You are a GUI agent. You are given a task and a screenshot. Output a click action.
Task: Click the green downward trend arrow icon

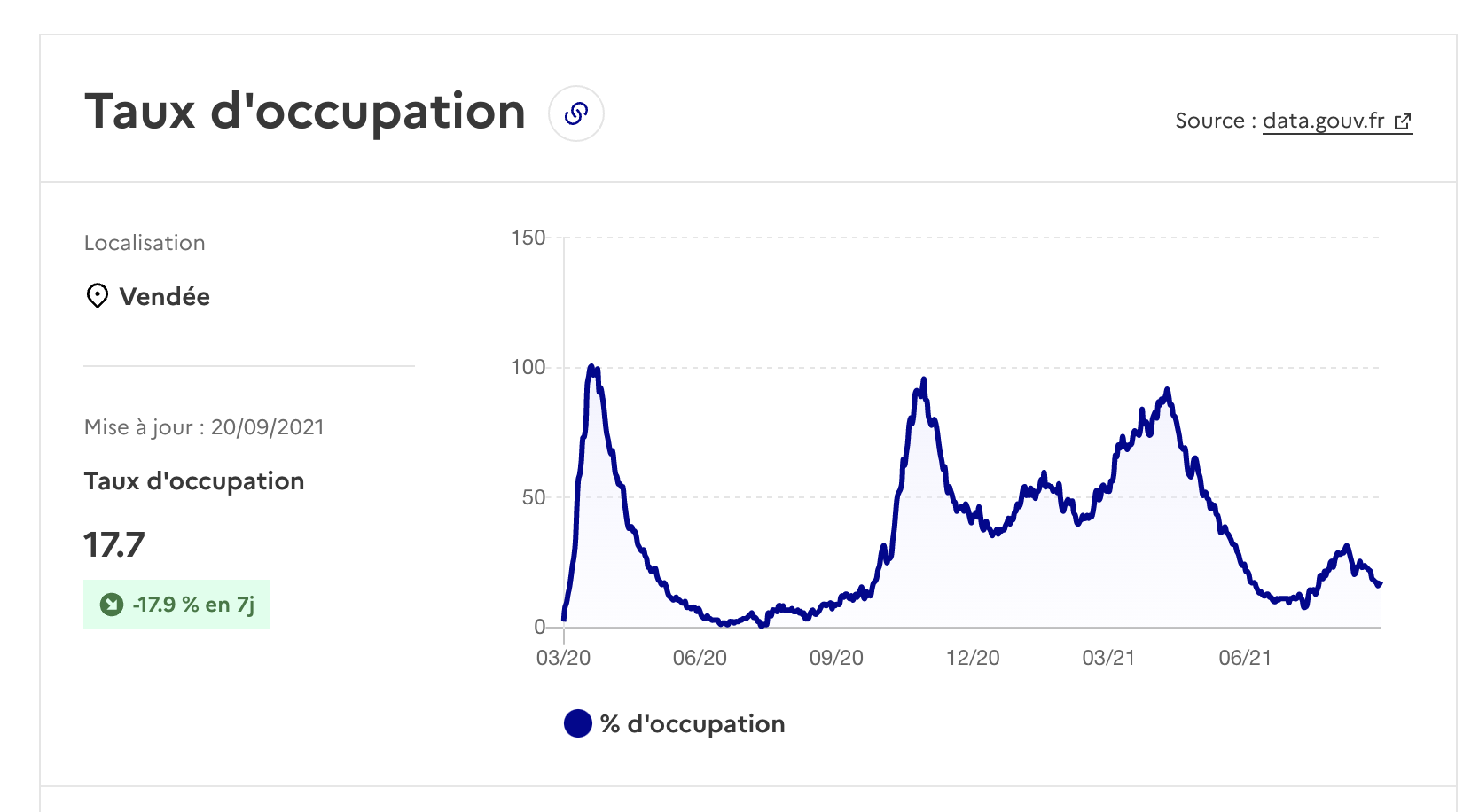point(112,605)
